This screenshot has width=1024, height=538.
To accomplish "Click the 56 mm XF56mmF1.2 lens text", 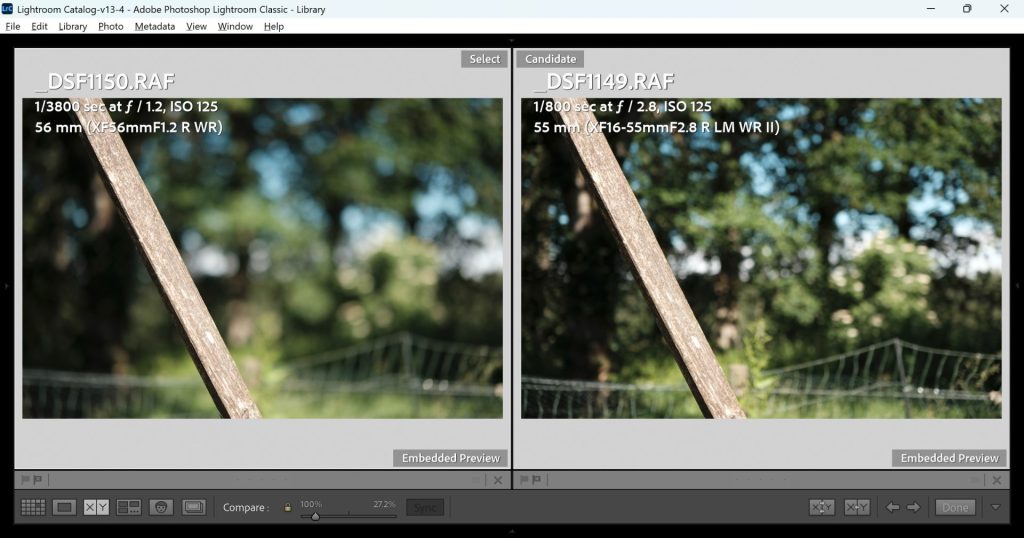I will [129, 127].
